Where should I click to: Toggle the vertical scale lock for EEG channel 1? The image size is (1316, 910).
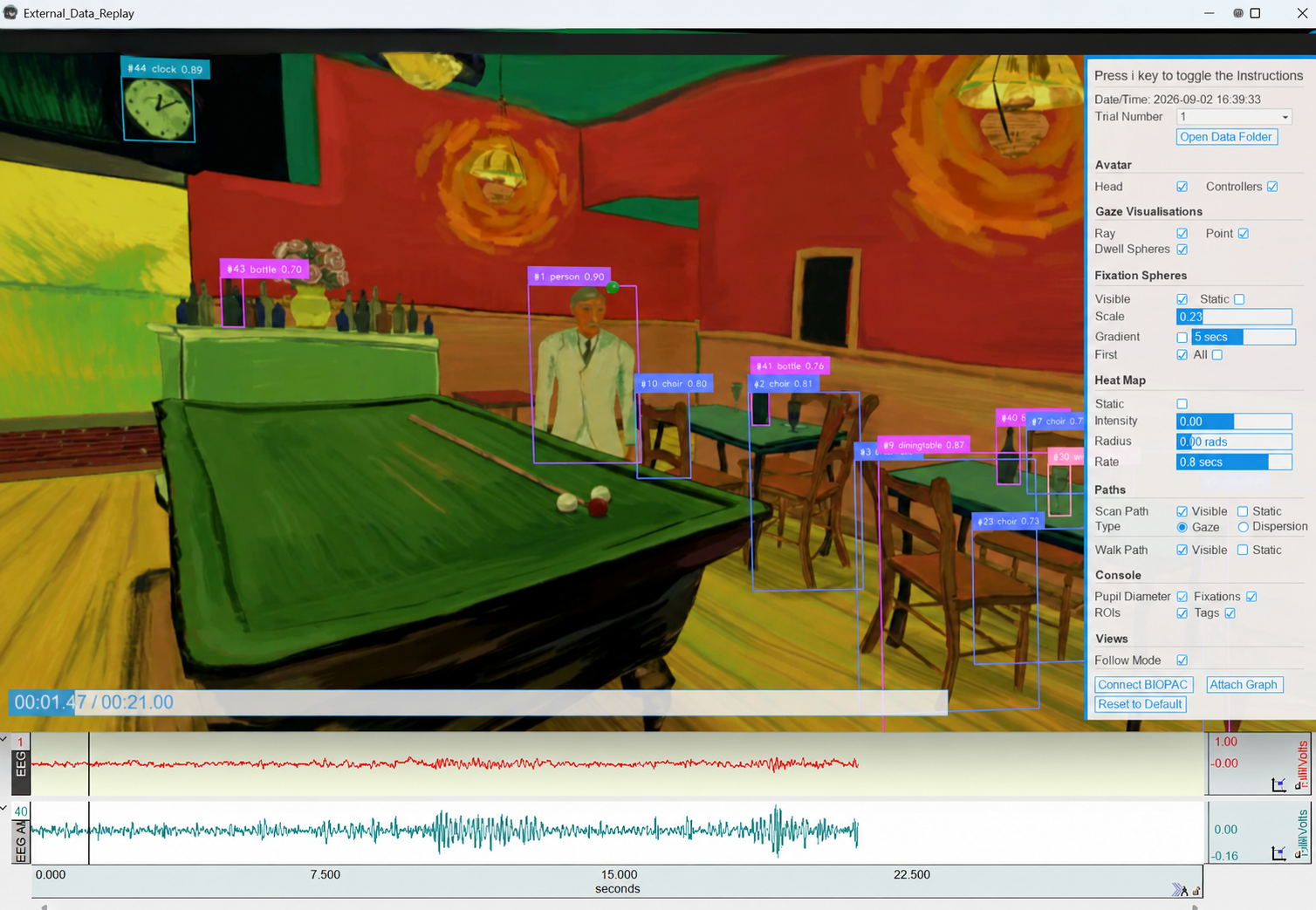pos(1296,785)
